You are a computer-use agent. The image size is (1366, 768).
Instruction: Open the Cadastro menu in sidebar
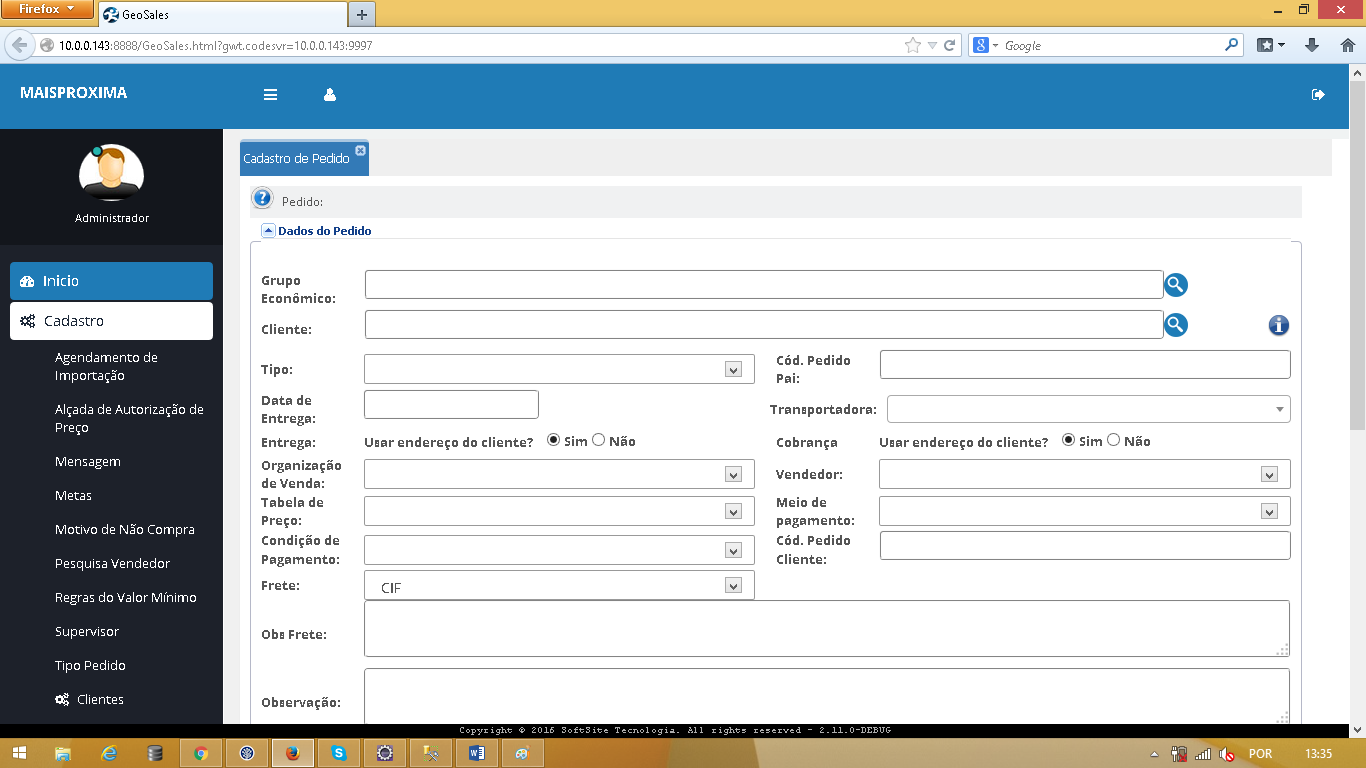point(111,321)
